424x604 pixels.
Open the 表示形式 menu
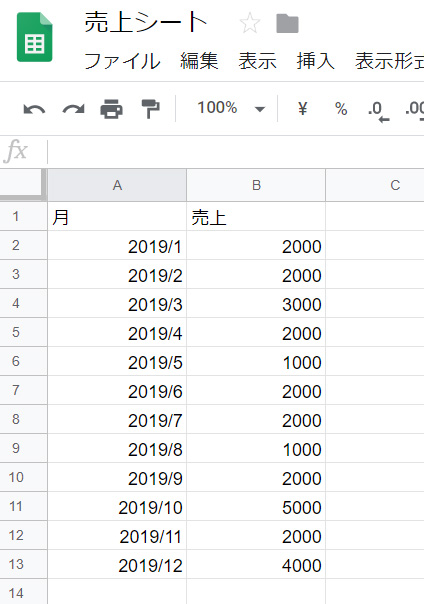389,61
